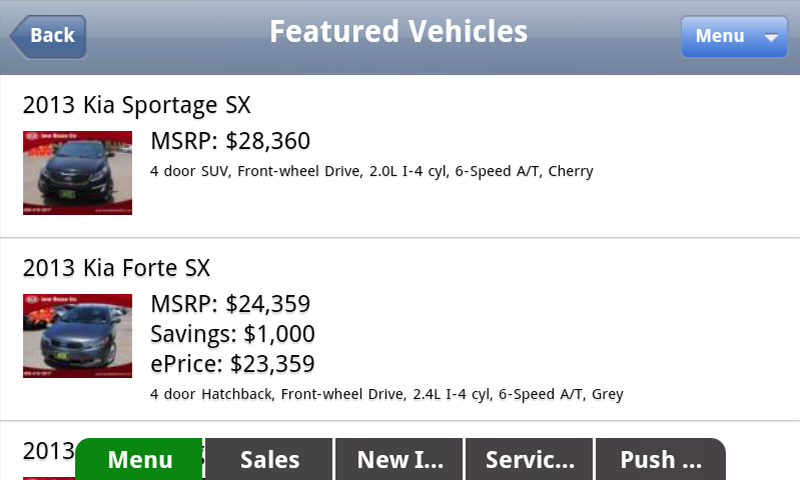Click the Forte MSRP $24,359 price

[x=230, y=304]
